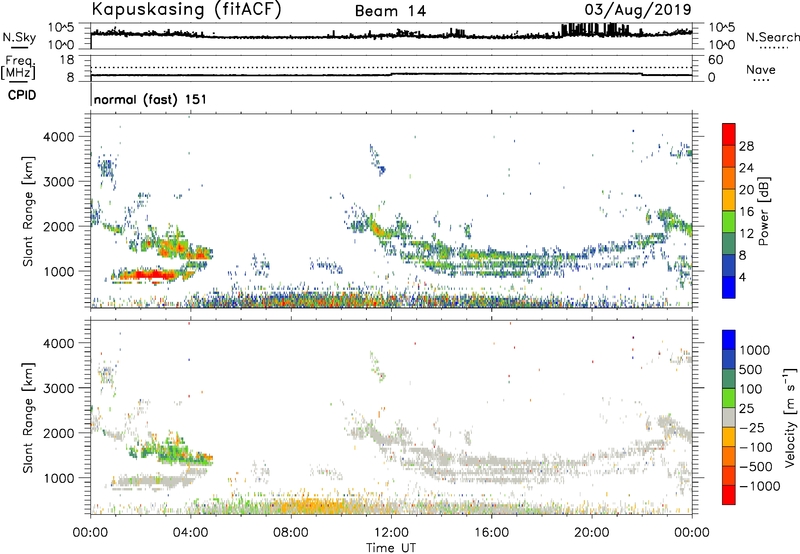This screenshot has width=800, height=554.
Task: Select the '12' value on Power color bar
Action: [x=746, y=234]
